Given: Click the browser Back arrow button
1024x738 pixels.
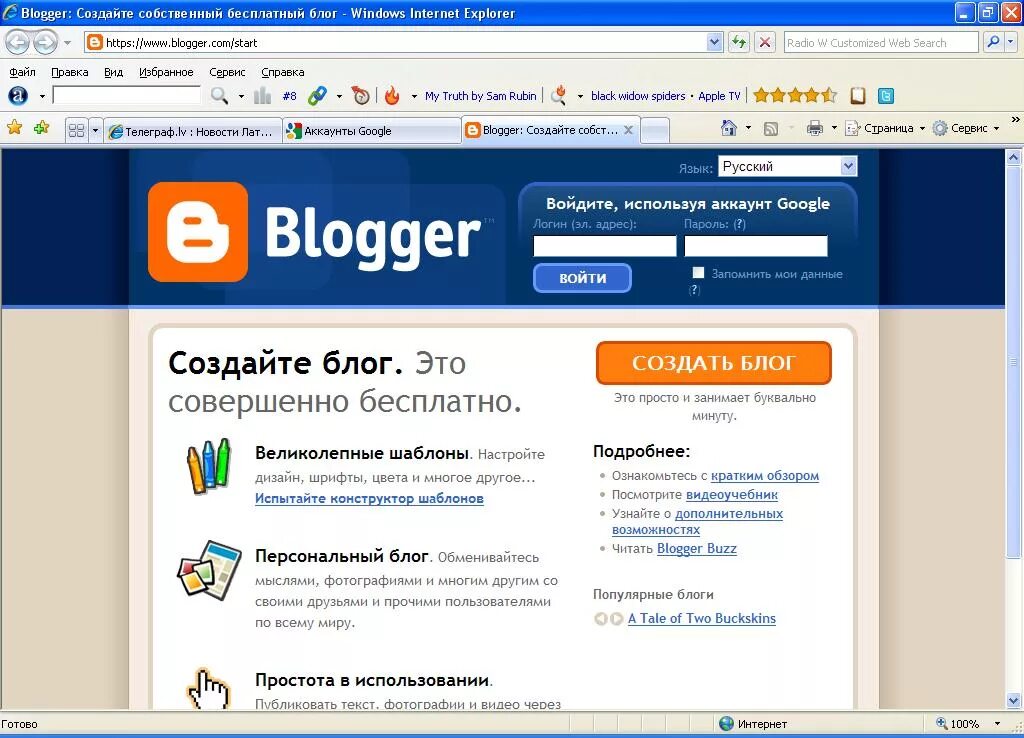Looking at the screenshot, I should coord(18,42).
